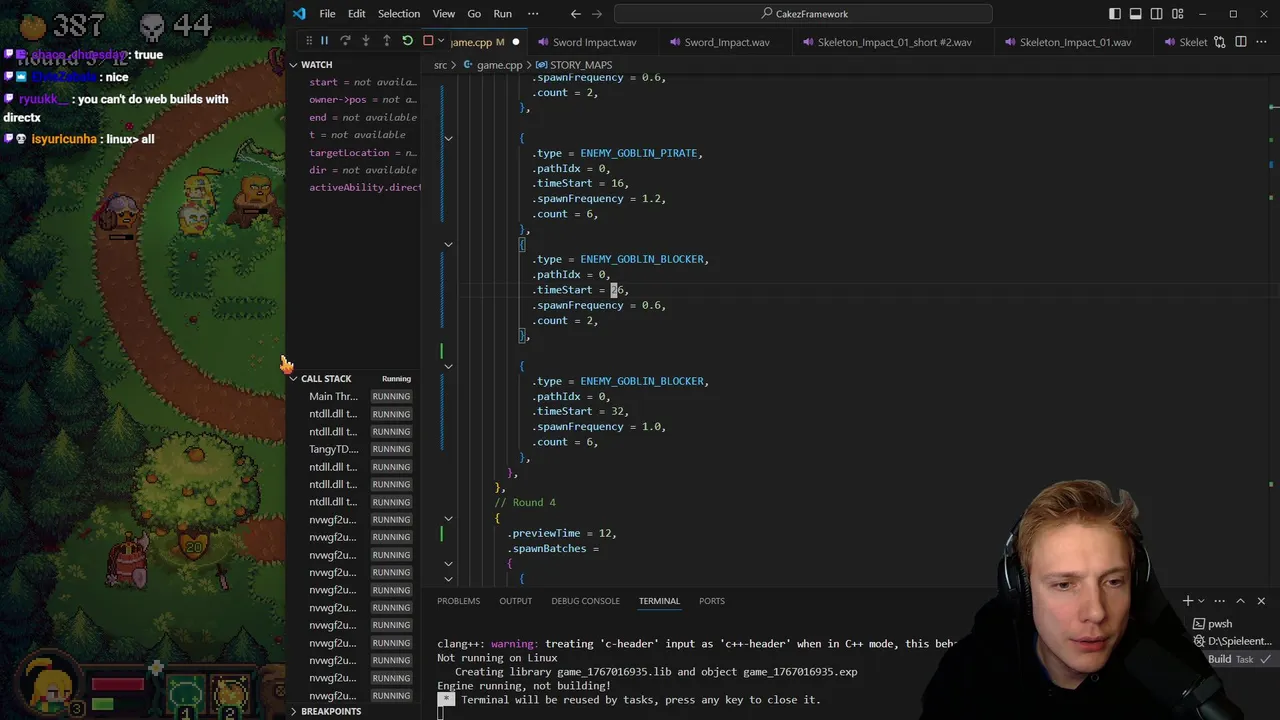The image size is (1280, 720).
Task: Open the Edit menu
Action: 356,13
